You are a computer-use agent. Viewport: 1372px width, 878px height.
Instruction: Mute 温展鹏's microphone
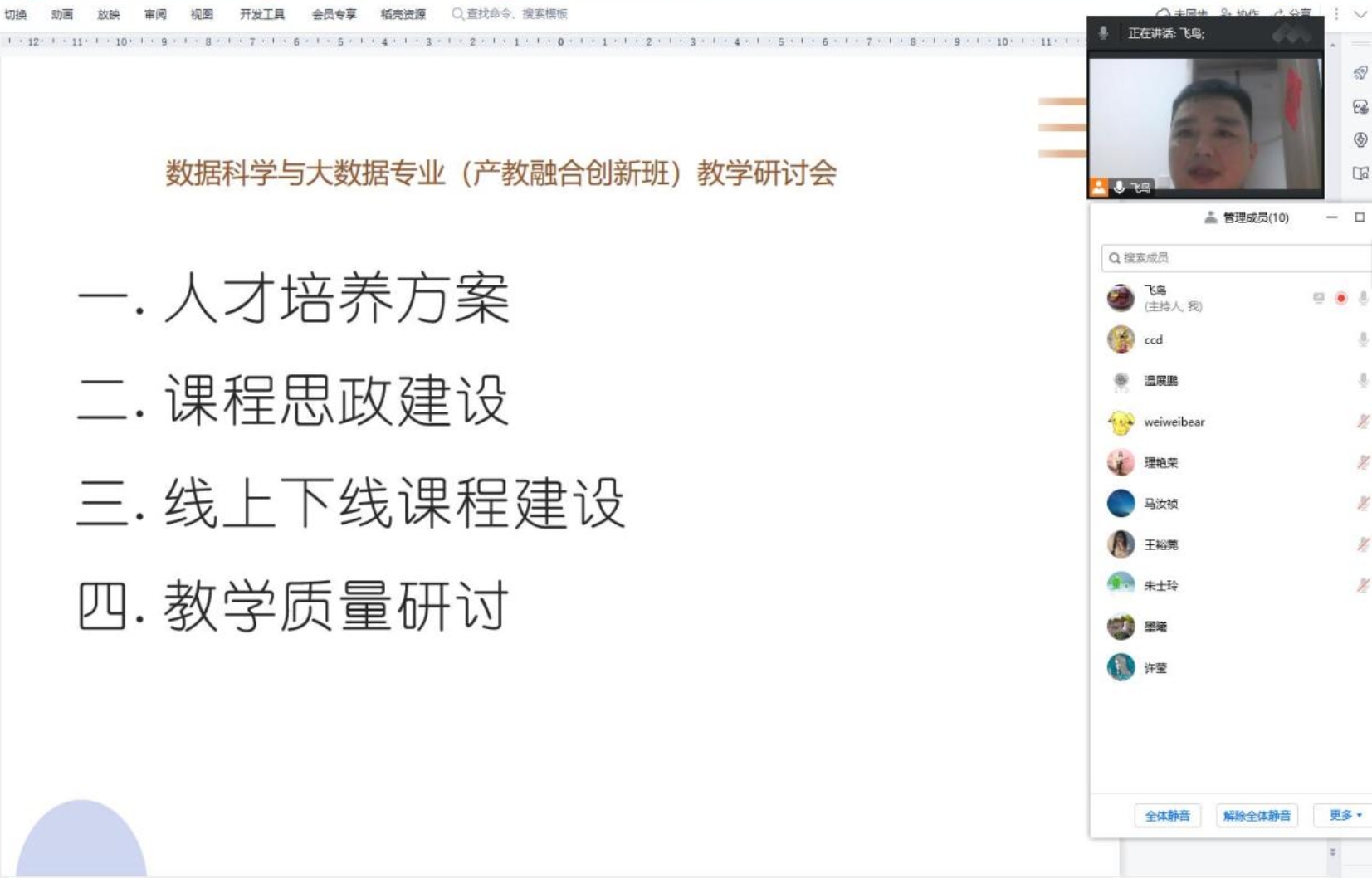tap(1362, 380)
